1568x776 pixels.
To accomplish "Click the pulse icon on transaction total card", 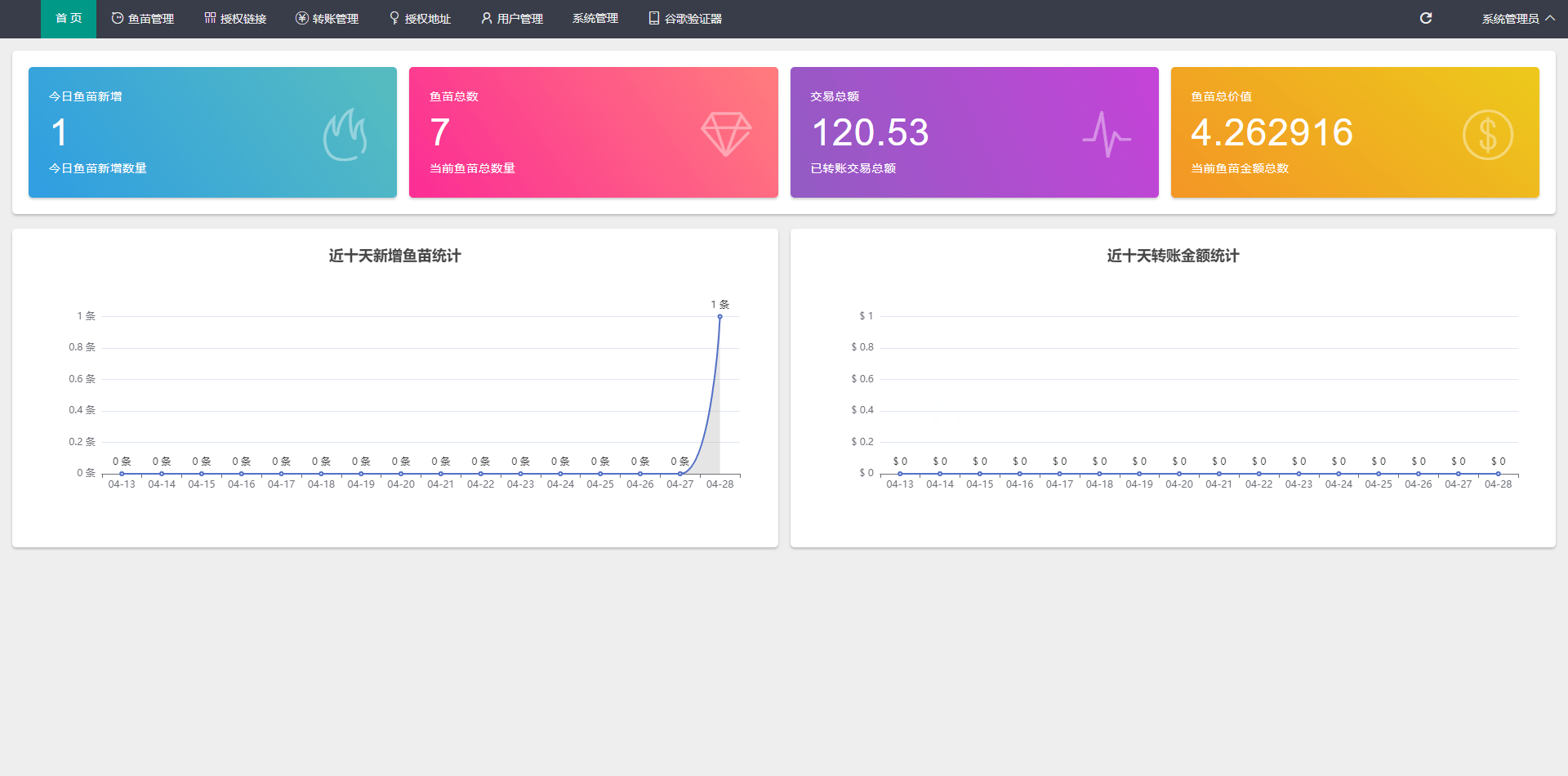I will (1107, 135).
